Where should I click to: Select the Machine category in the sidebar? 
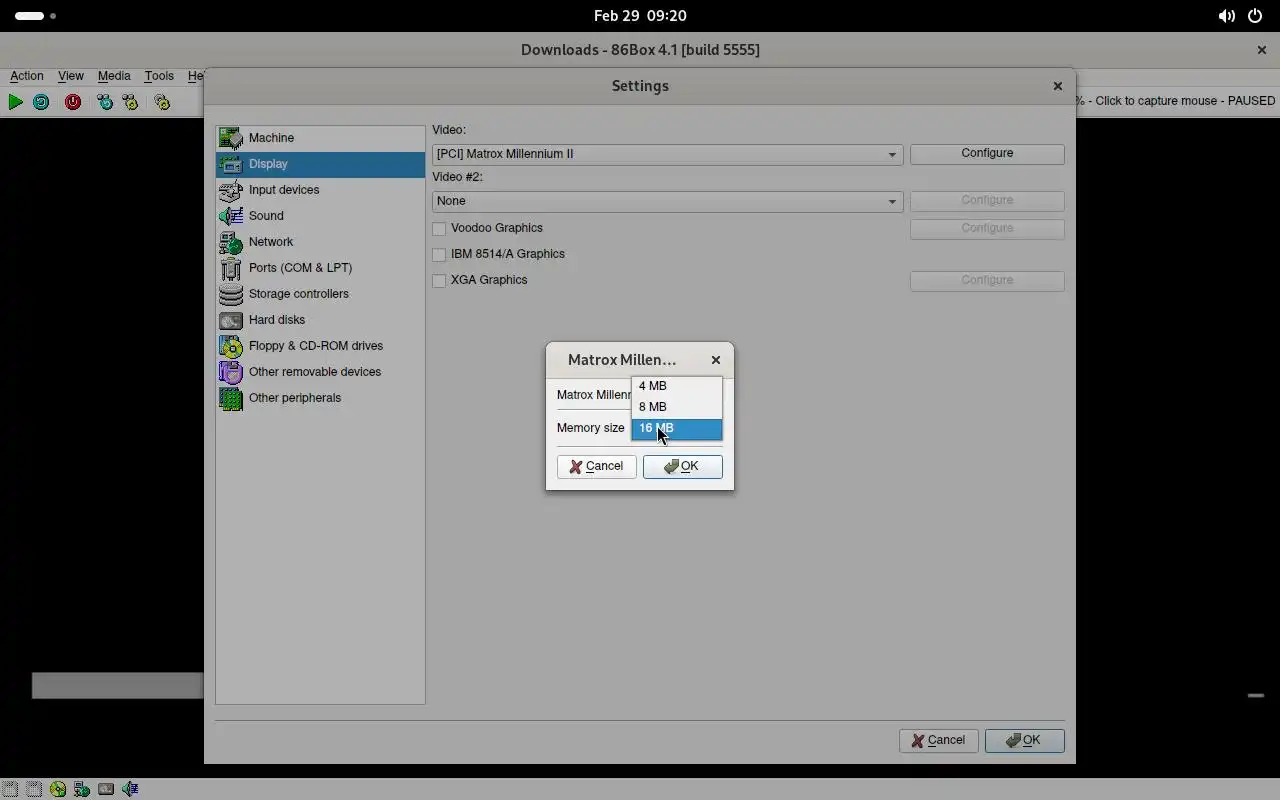tap(320, 138)
